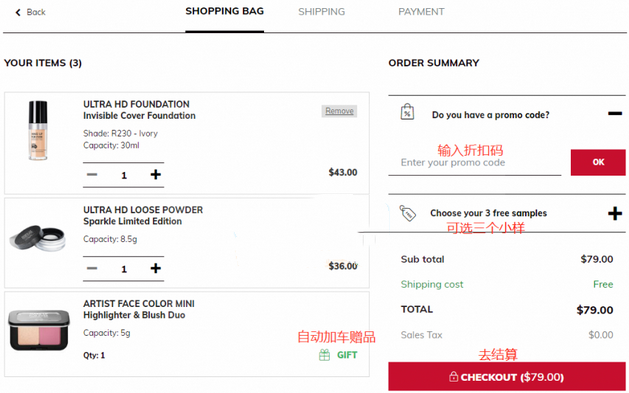Click the free samples tag icon

coord(407,213)
